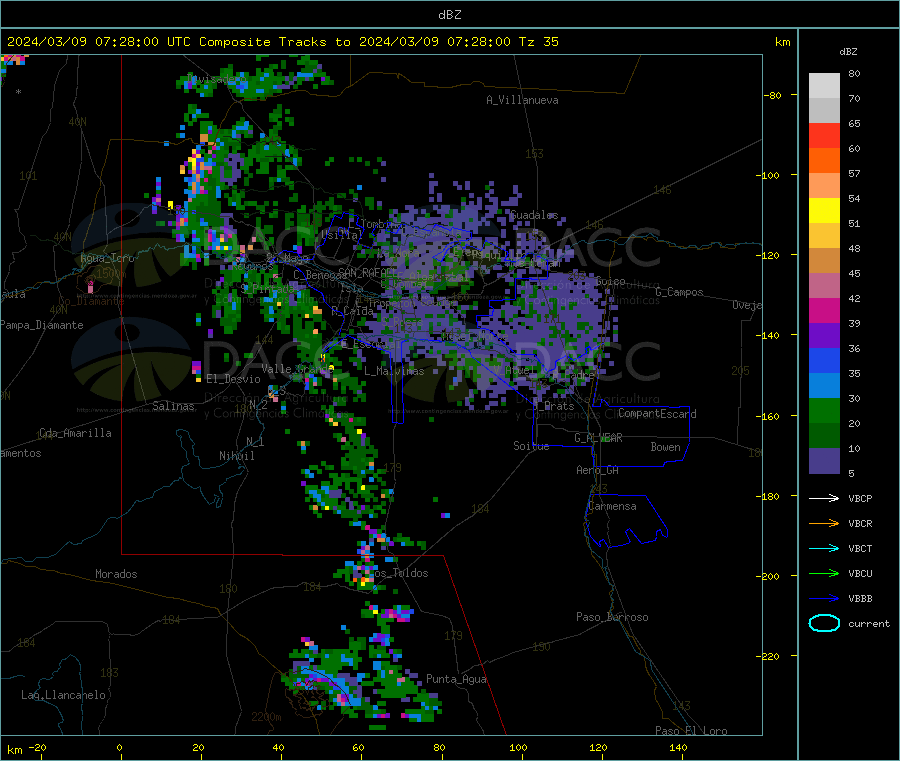Click the white VBCP arrow legend icon
Image resolution: width=900 pixels, height=761 pixels.
(824, 498)
